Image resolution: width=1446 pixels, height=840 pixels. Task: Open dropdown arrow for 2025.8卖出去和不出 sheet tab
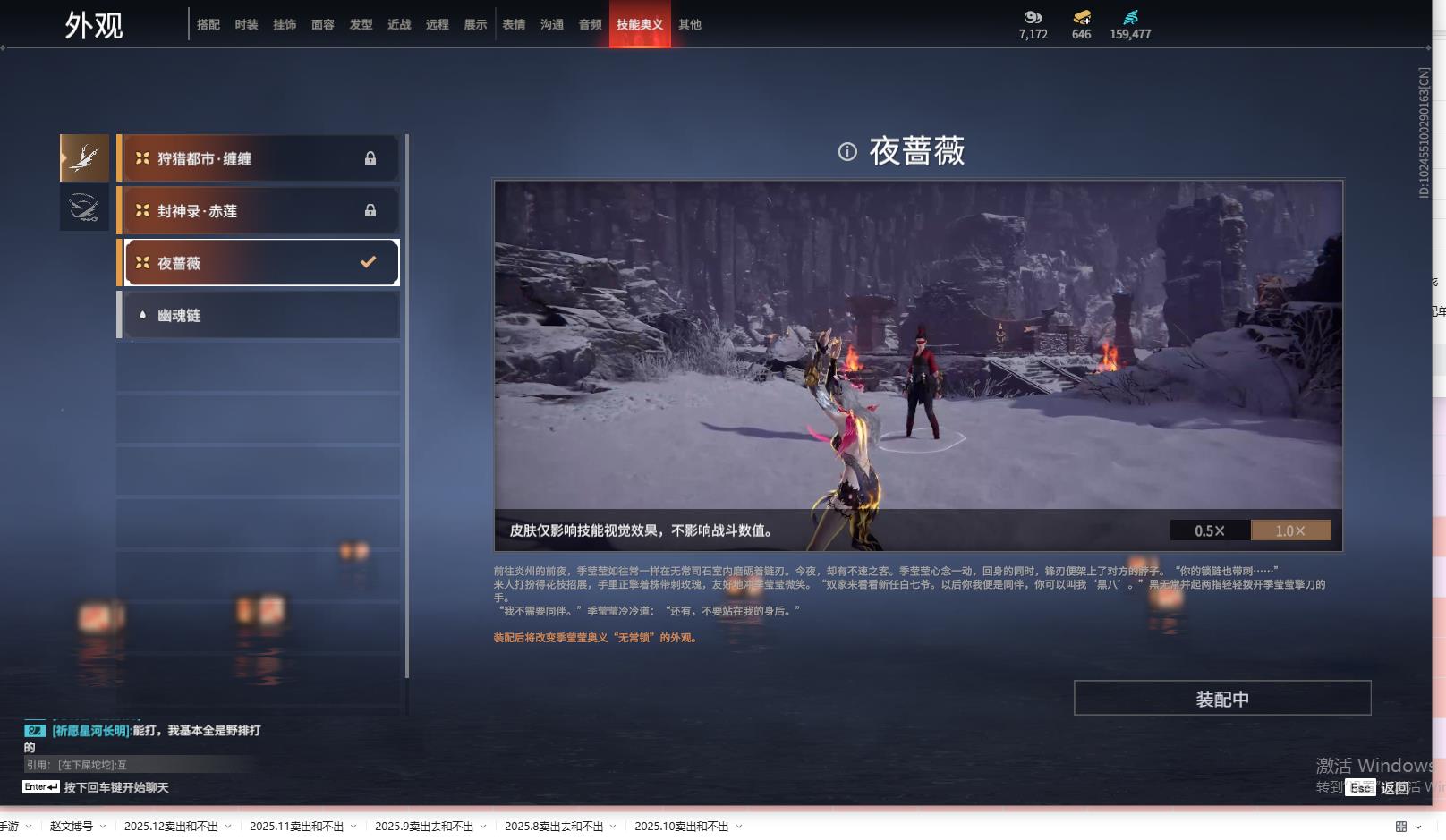613,827
